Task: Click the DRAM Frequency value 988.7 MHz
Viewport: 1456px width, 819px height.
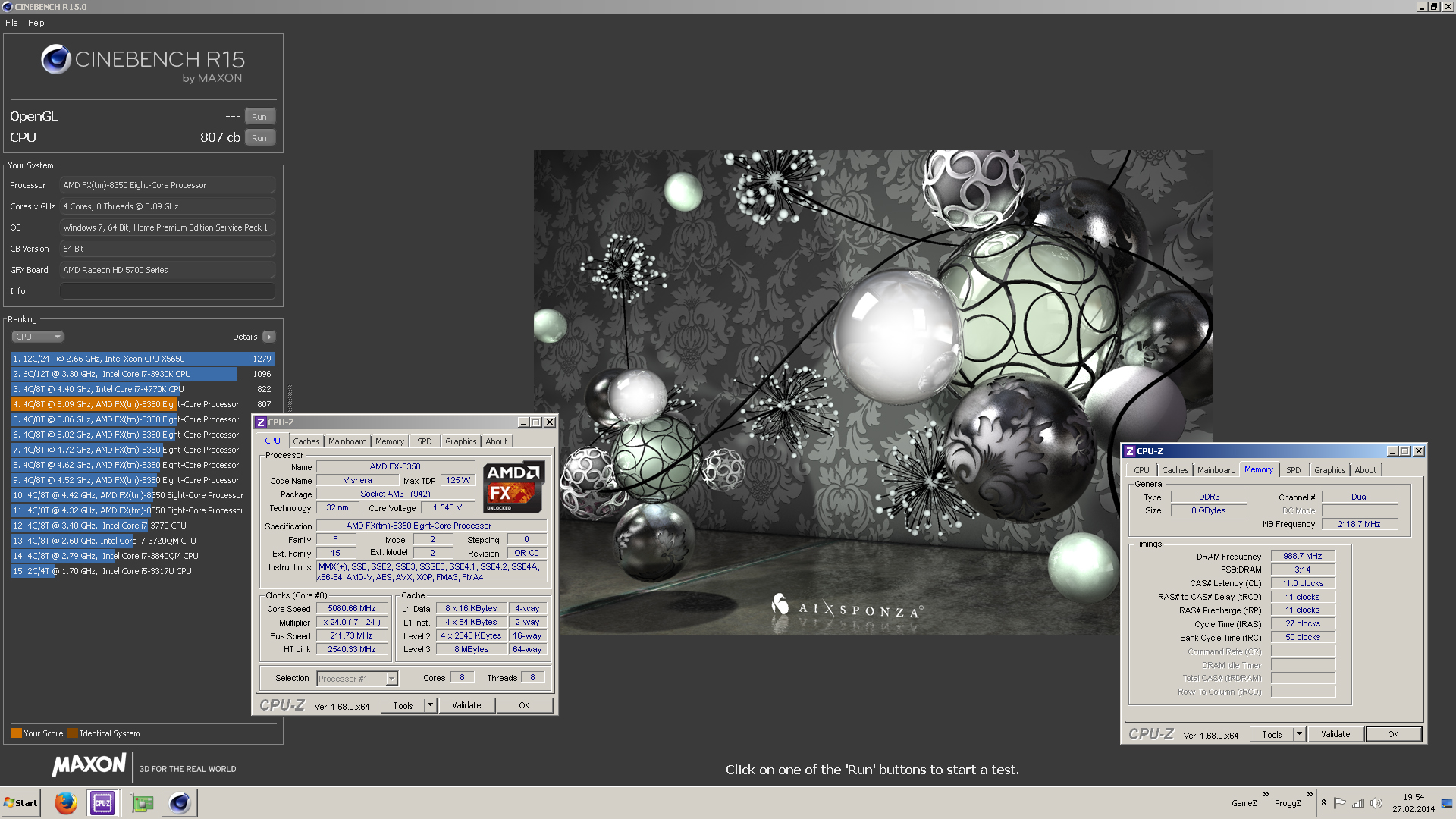Action: pyautogui.click(x=1303, y=556)
